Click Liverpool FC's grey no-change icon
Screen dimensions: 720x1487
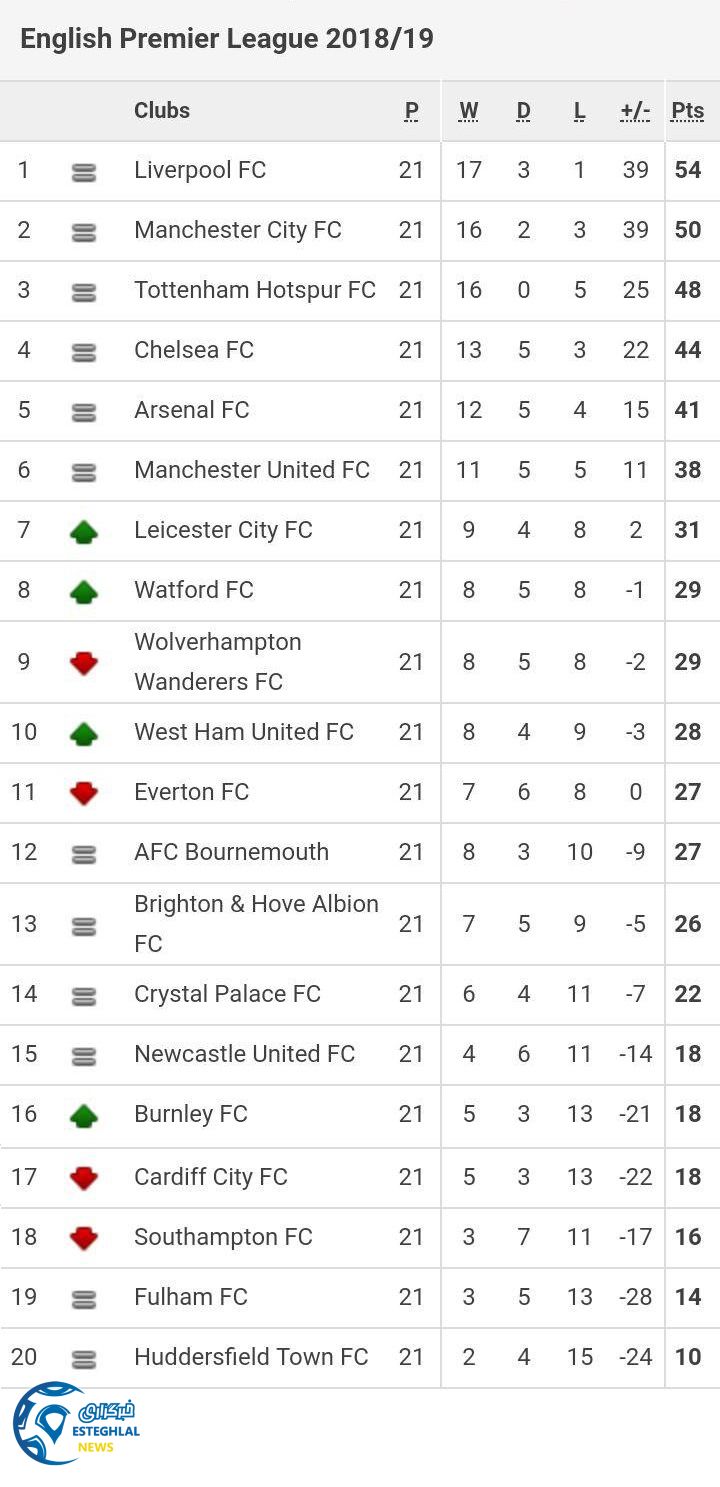(x=84, y=172)
